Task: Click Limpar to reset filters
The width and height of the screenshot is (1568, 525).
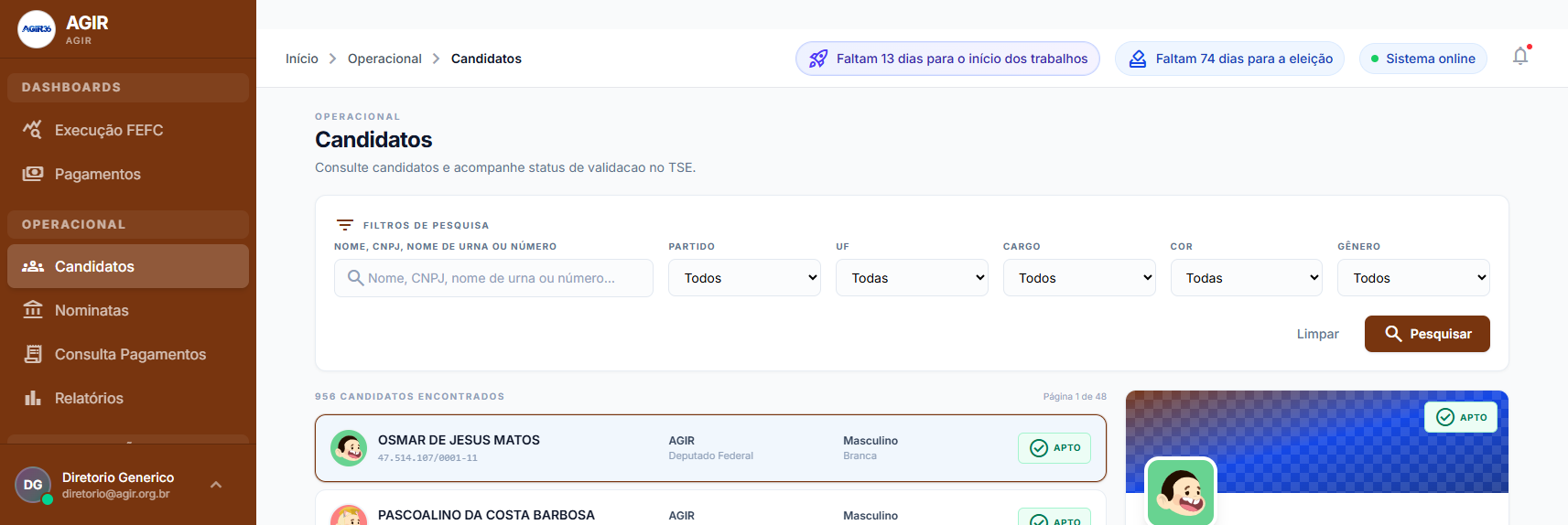Action: click(x=1318, y=334)
